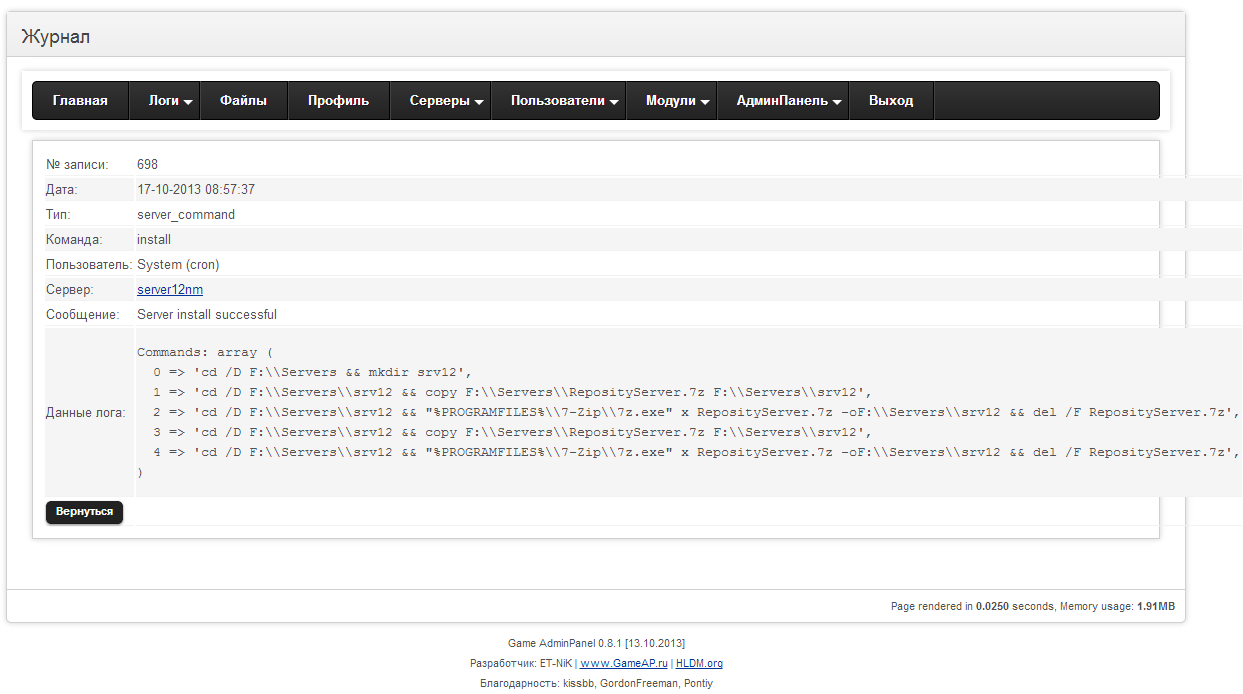This screenshot has width=1243, height=694.
Task: Click the record number 698 value
Action: 147,165
